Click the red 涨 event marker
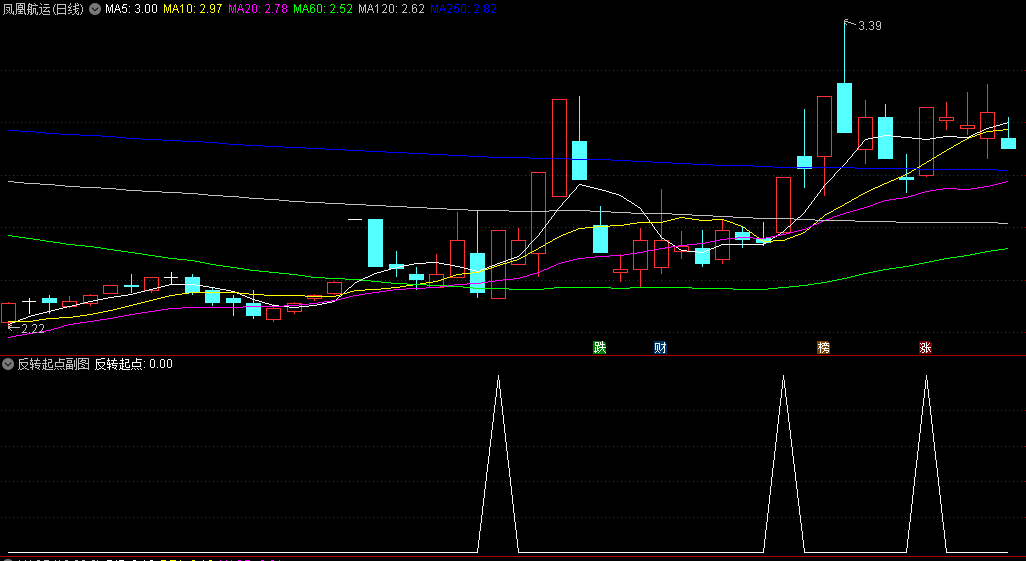Viewport: 1026px width, 561px height. [926, 348]
